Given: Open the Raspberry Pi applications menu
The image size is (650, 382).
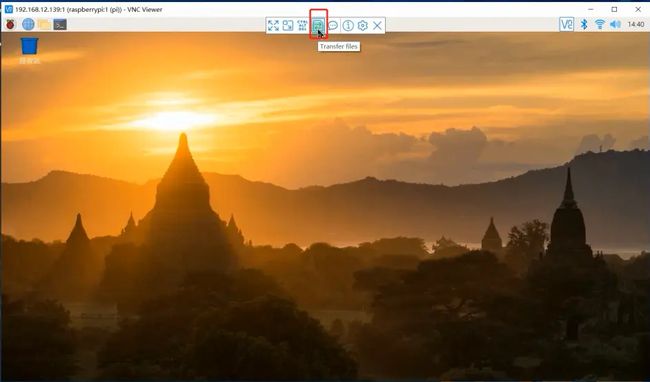Looking at the screenshot, I should point(10,24).
